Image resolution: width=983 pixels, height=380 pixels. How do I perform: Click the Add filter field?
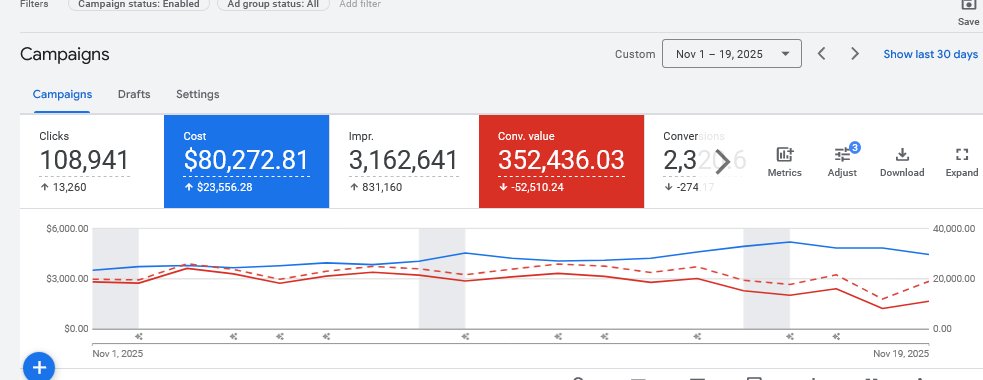click(x=360, y=4)
